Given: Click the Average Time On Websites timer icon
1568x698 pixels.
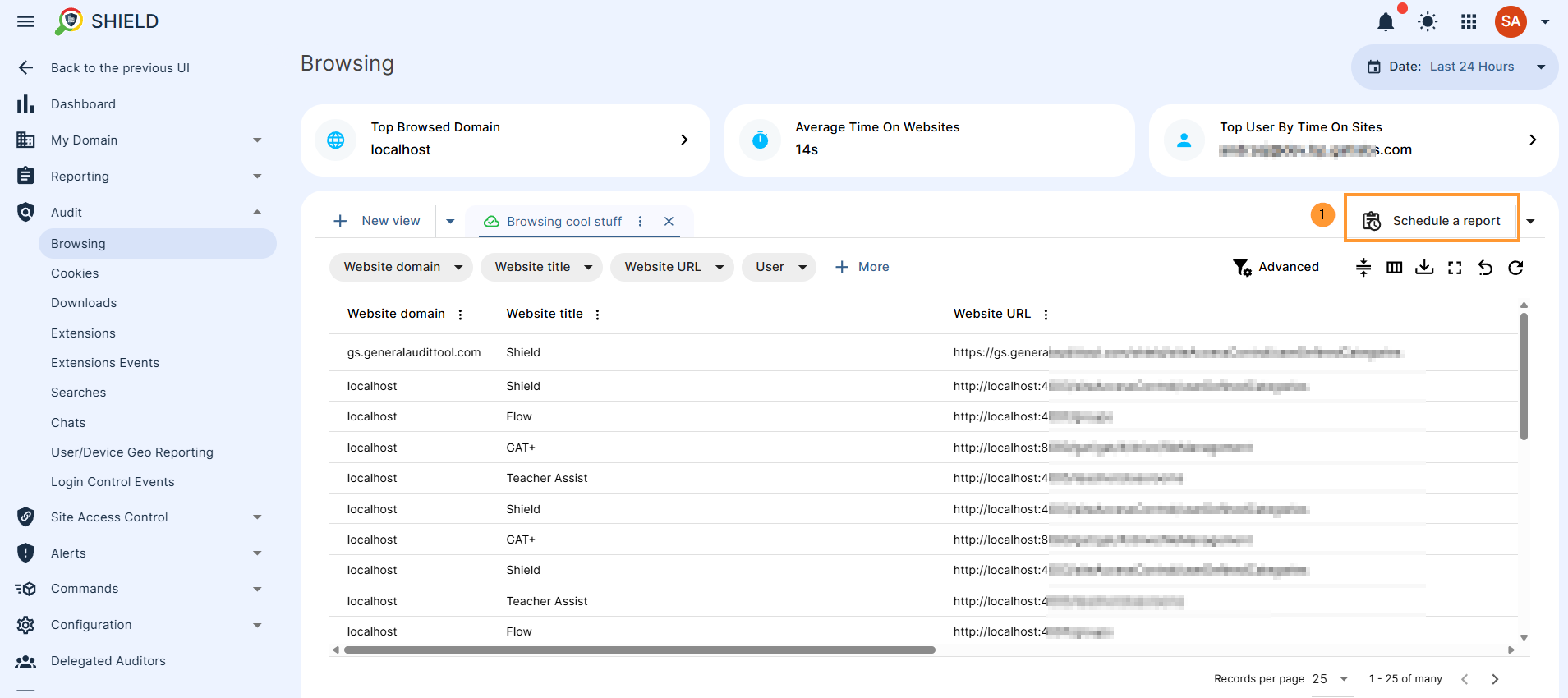Looking at the screenshot, I should coord(761,140).
